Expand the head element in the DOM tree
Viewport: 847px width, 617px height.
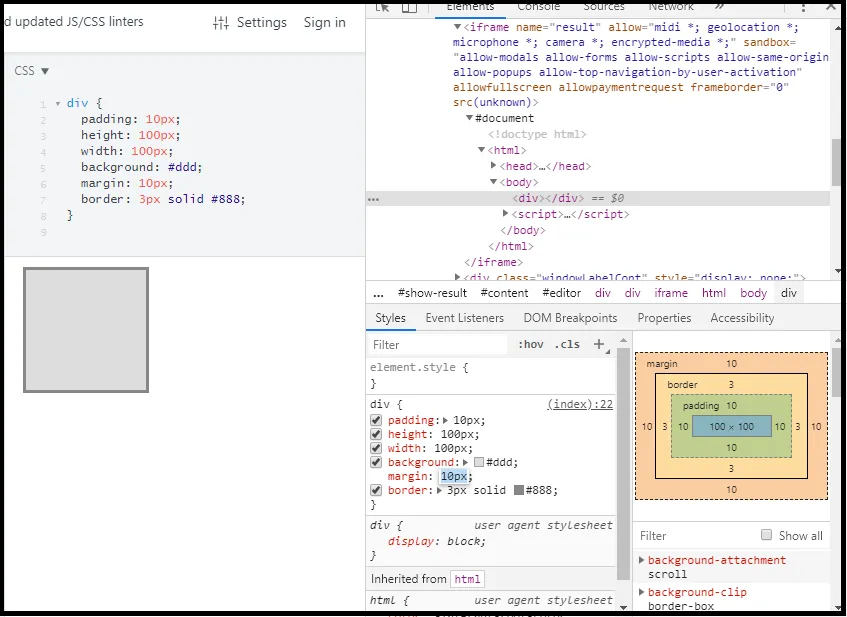click(494, 166)
